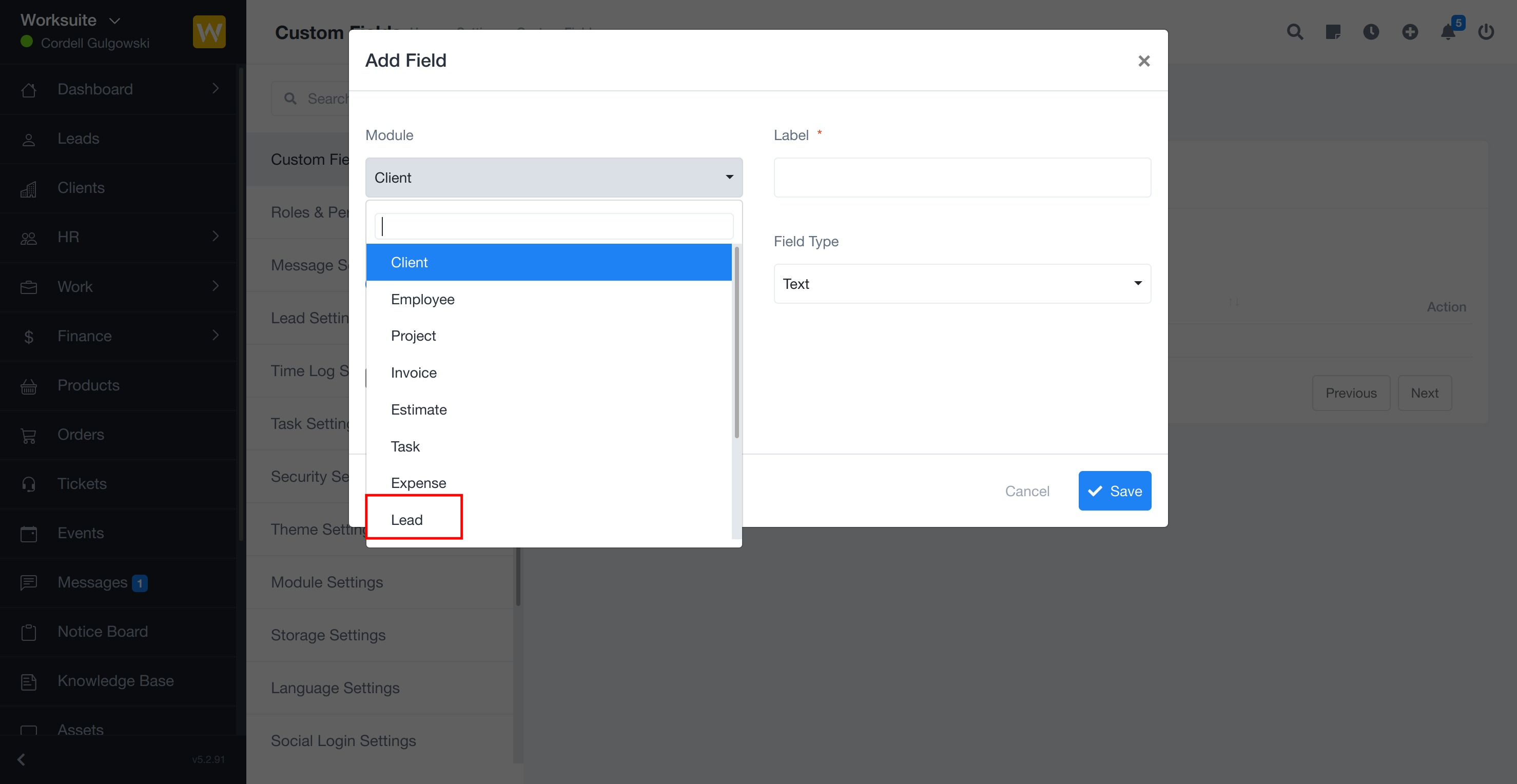1517x784 pixels.
Task: Collapse sidebar with bottom-left arrow
Action: 22,759
